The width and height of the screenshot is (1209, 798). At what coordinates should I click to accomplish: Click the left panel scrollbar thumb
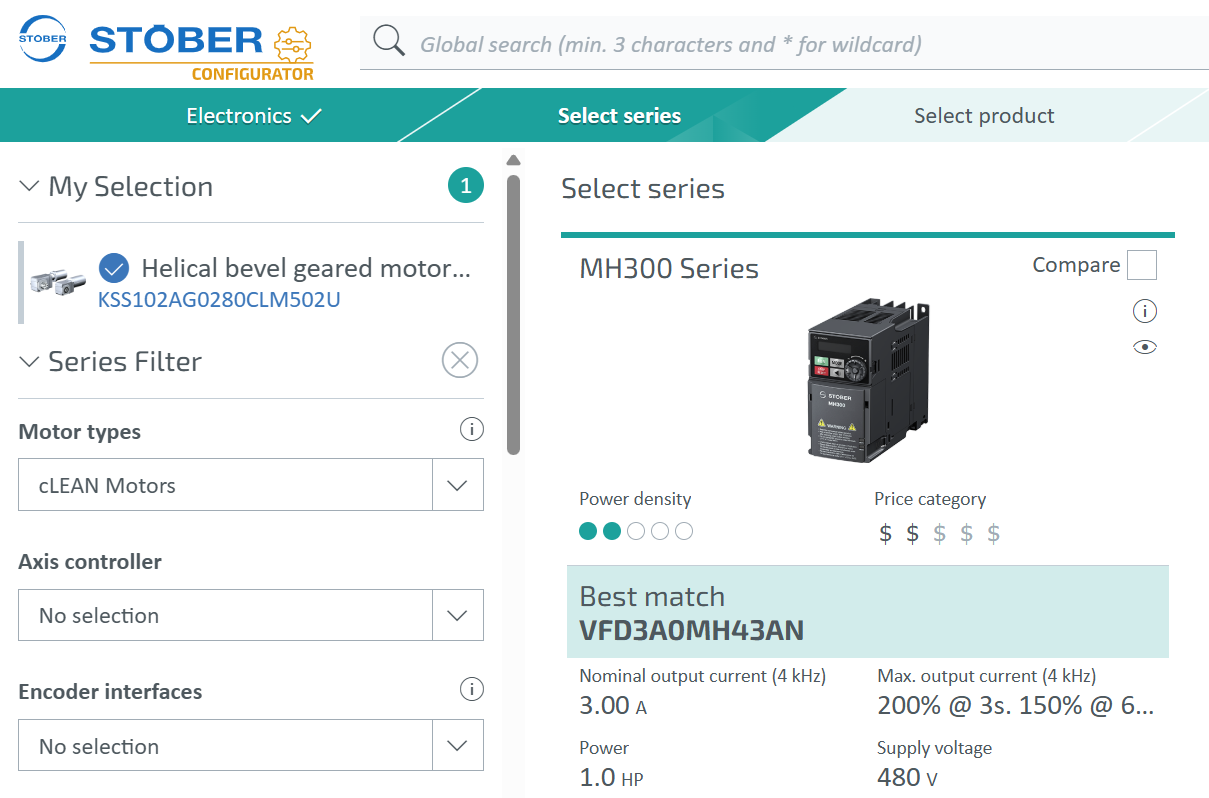click(x=513, y=315)
